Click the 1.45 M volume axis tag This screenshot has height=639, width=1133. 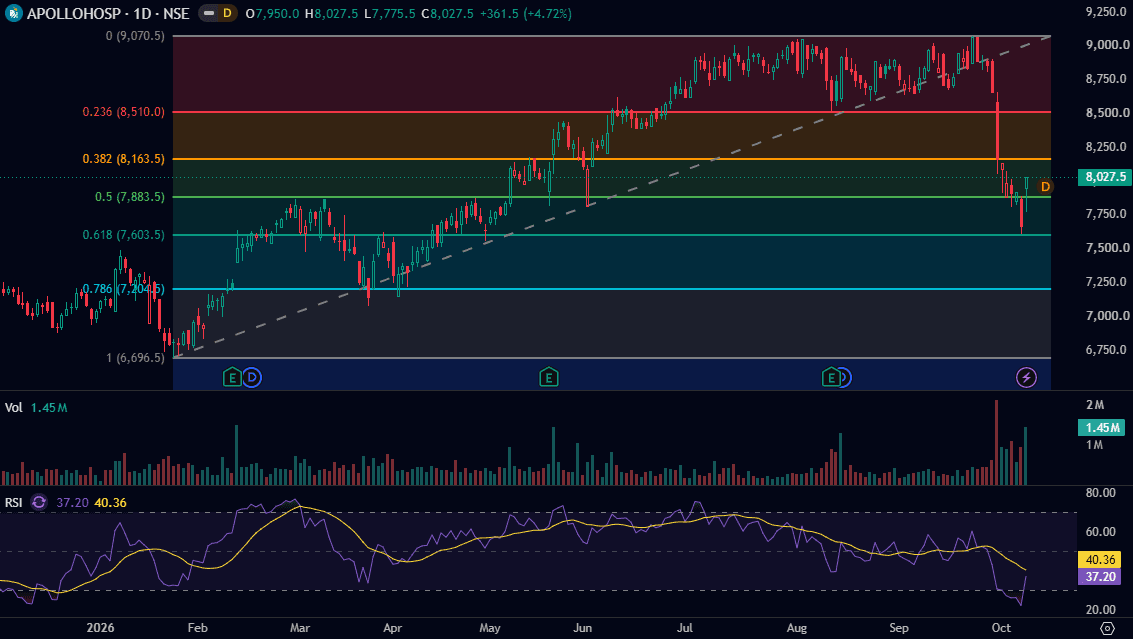[x=1103, y=428]
